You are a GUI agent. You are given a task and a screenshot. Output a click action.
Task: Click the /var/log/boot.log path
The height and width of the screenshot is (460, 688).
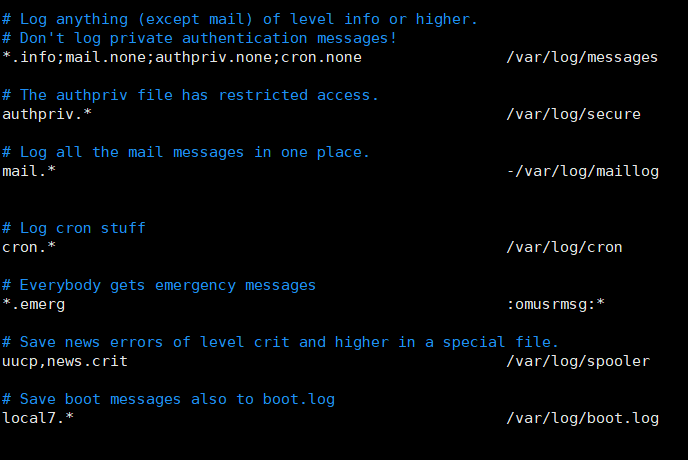(x=582, y=419)
